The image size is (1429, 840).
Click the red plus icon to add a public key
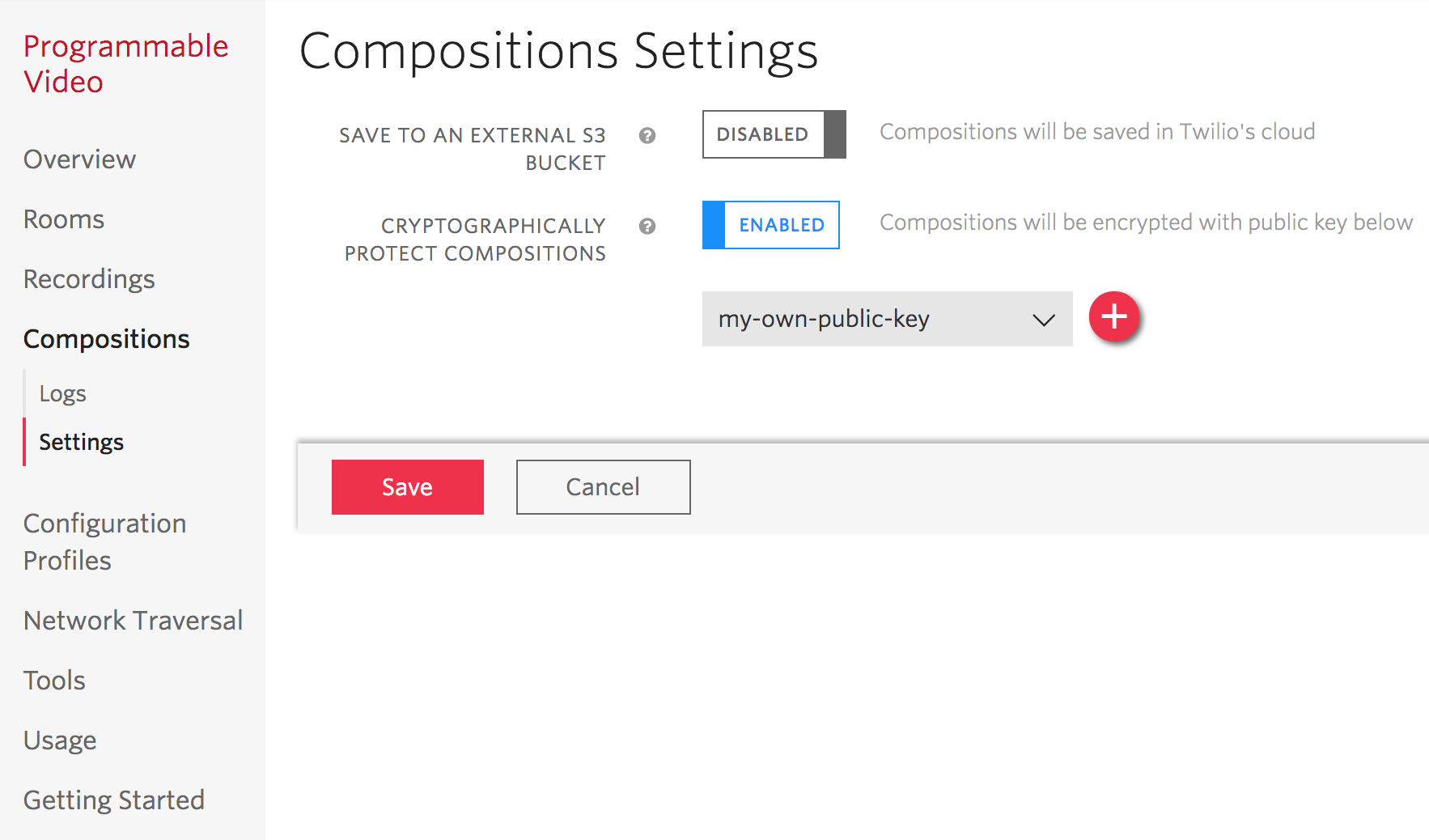click(1114, 318)
